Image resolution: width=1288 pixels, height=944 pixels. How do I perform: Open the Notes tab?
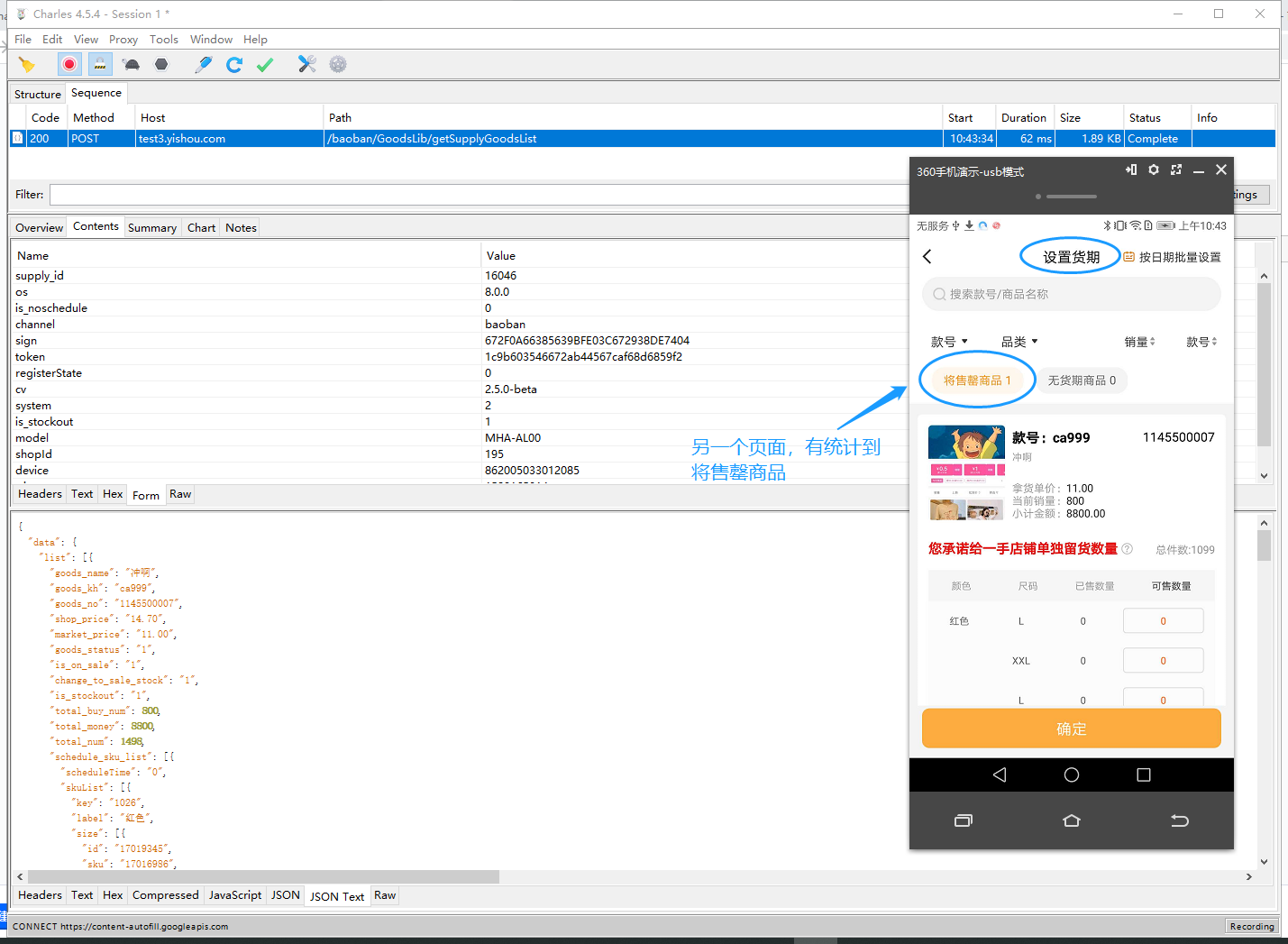[x=241, y=228]
